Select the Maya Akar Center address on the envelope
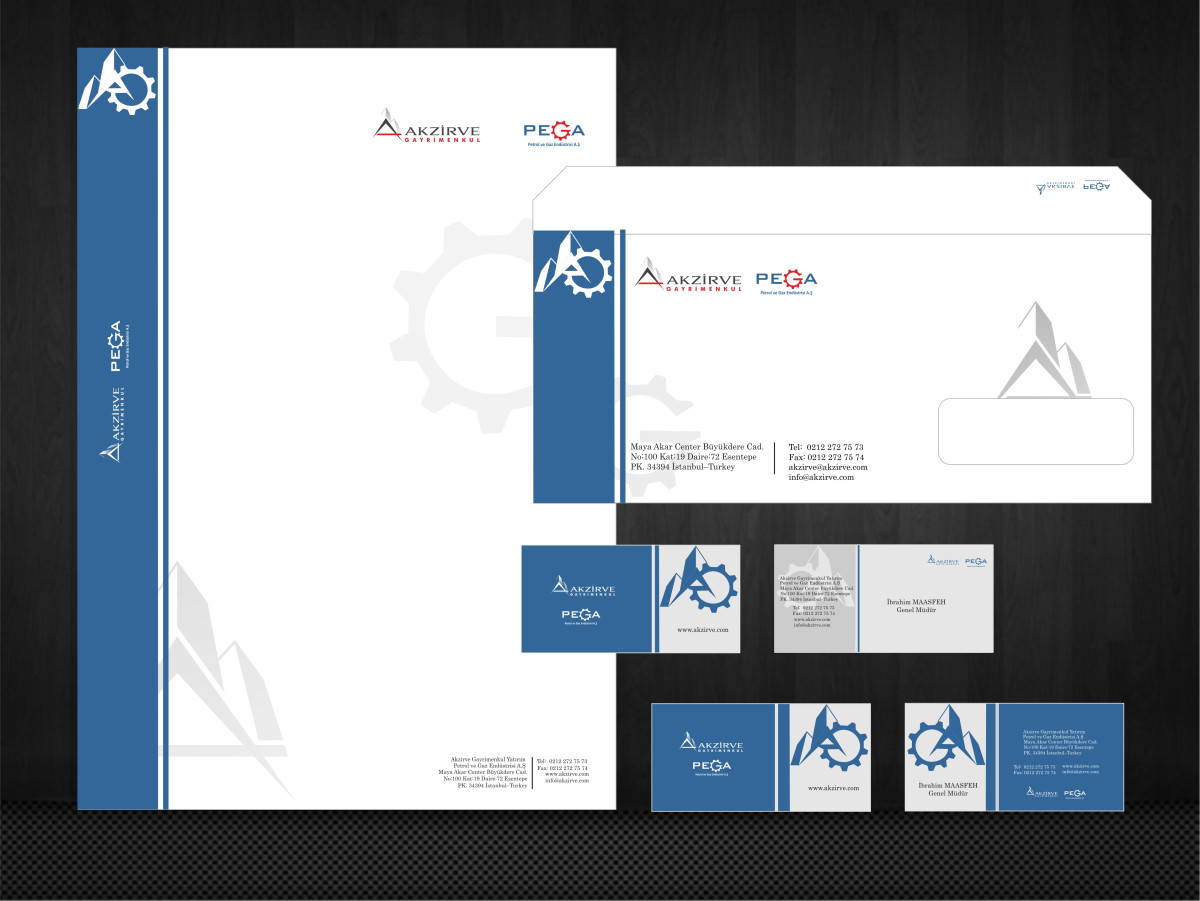Screen dimensions: 1200x901 (697, 457)
